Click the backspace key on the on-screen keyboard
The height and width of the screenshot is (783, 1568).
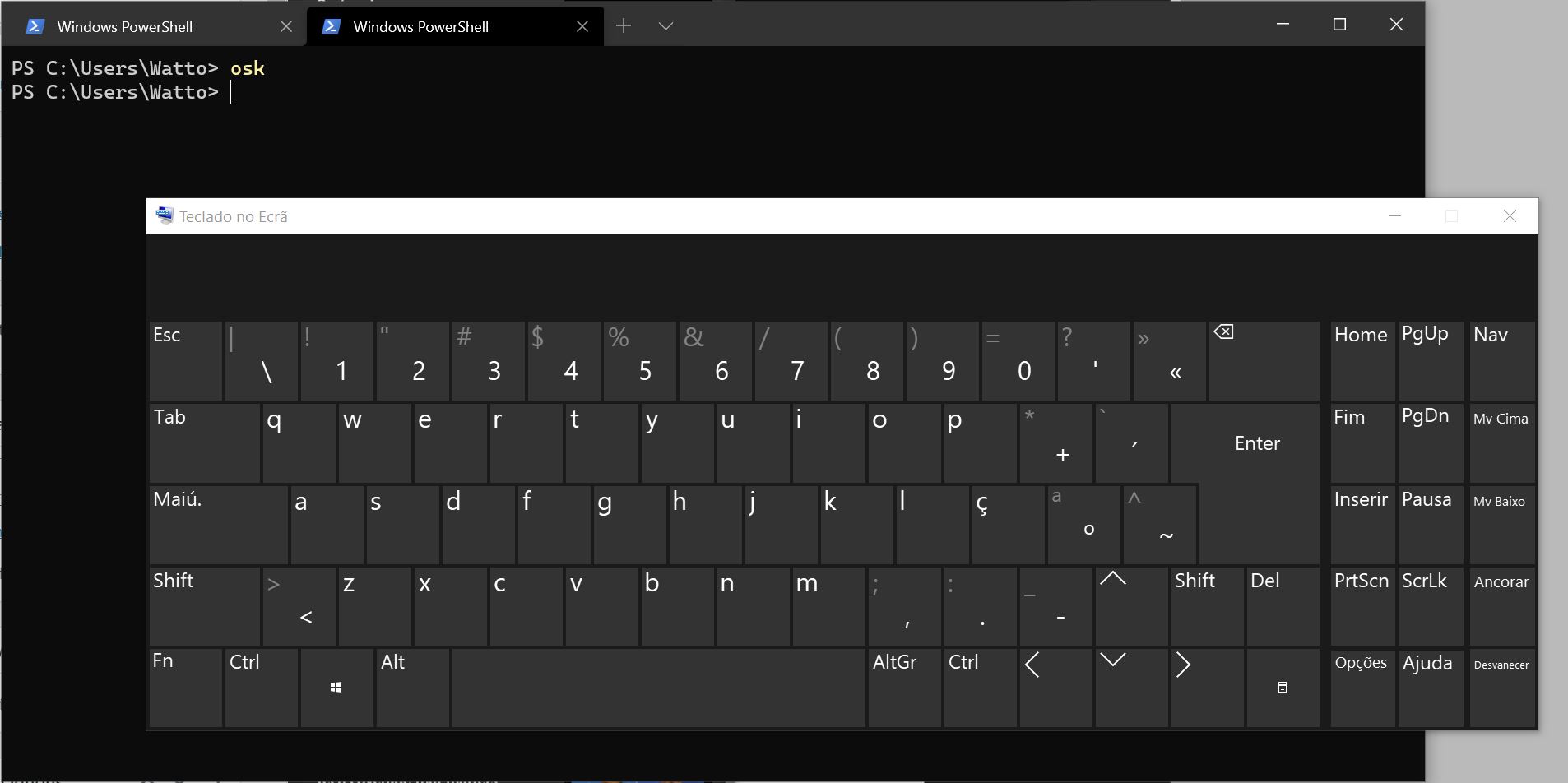coord(1264,360)
